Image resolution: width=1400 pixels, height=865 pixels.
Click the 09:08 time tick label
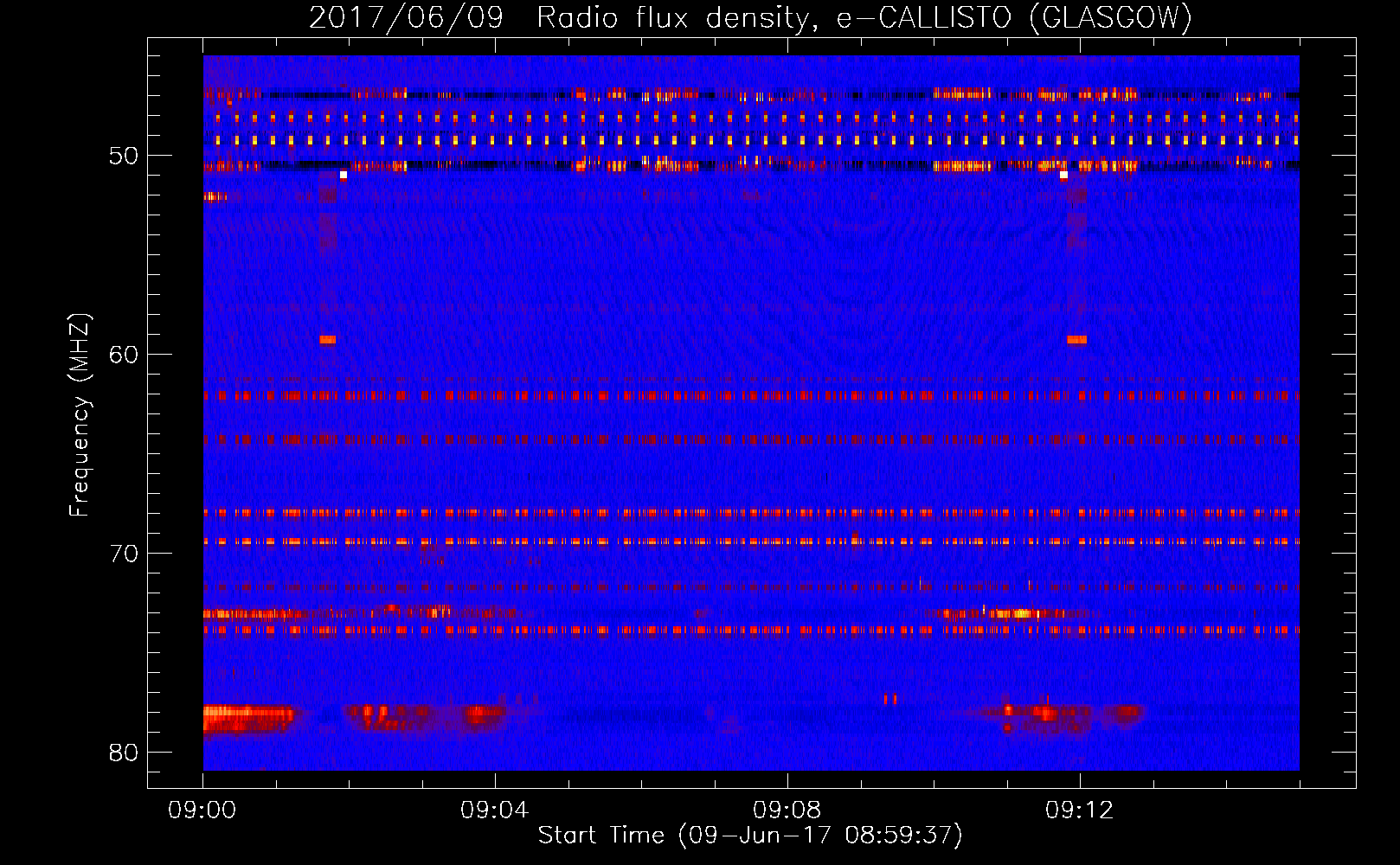[787, 811]
